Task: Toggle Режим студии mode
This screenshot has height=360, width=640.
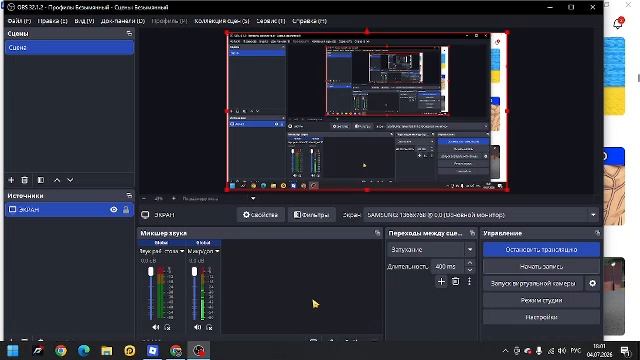Action: (541, 300)
